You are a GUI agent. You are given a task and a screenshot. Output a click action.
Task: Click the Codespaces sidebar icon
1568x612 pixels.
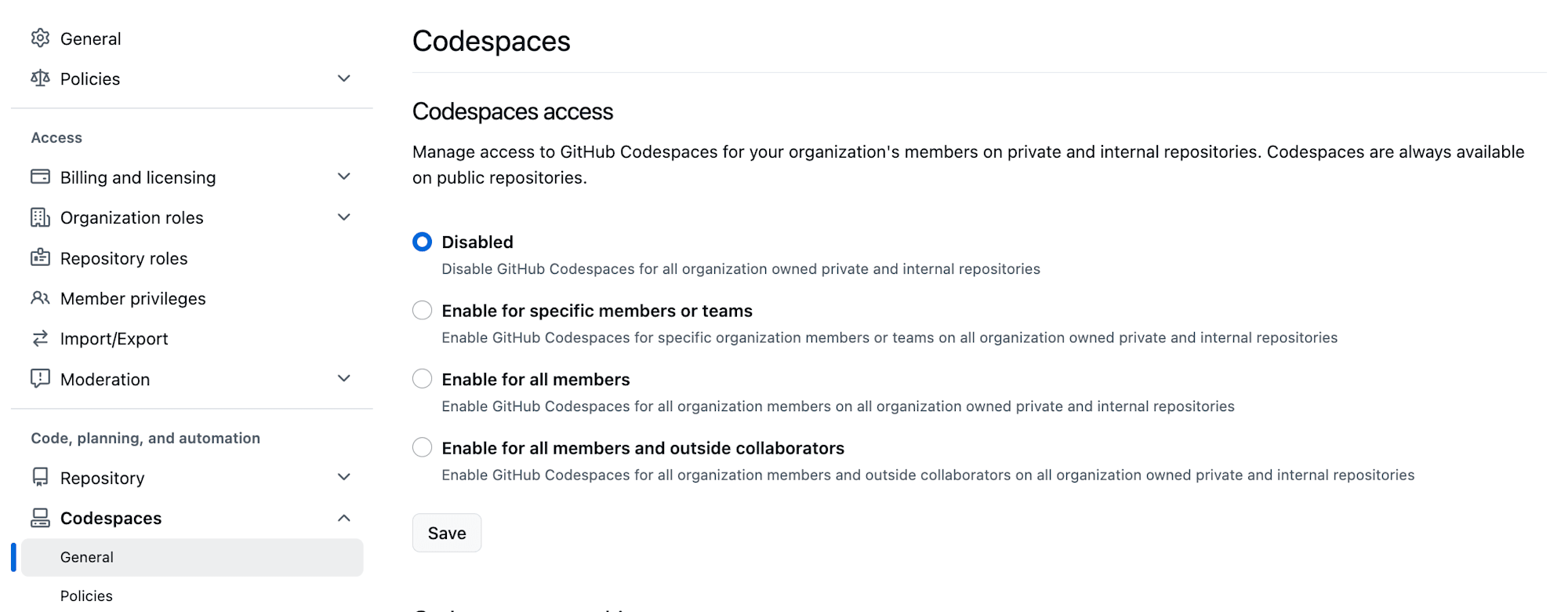click(x=40, y=518)
